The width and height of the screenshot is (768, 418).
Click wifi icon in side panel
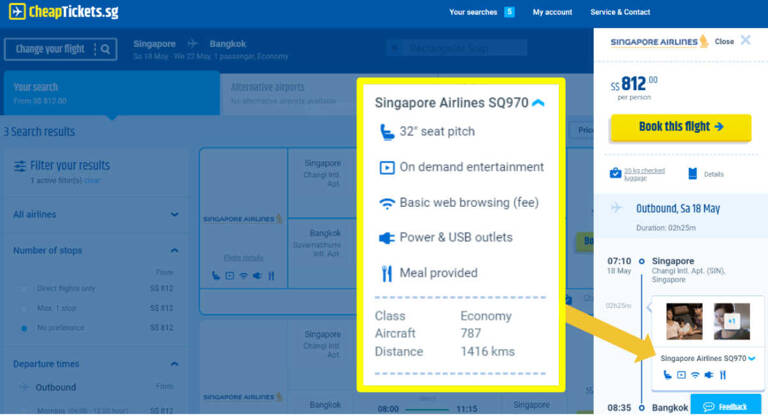(x=695, y=375)
